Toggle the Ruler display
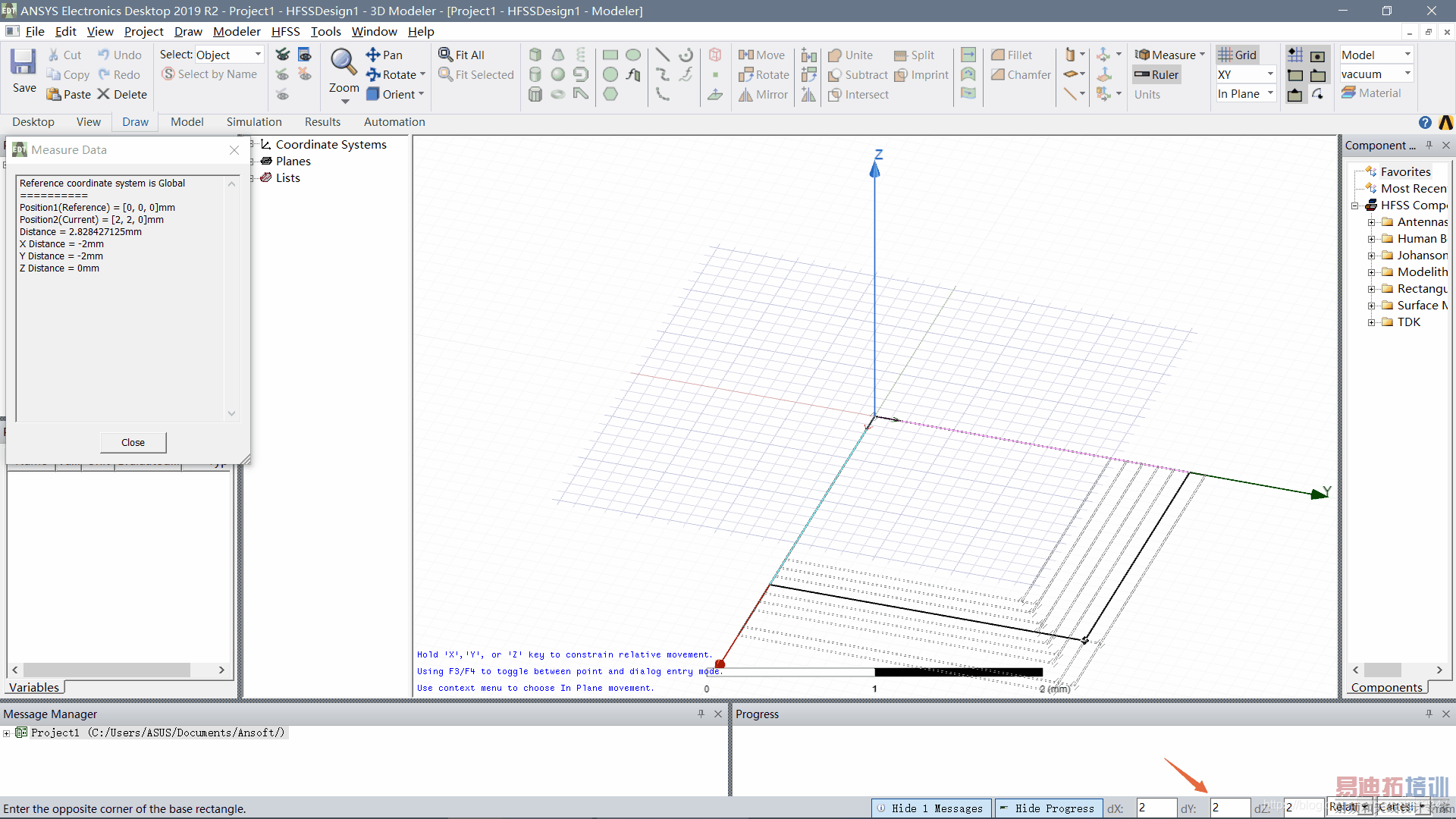The image size is (1456, 819). (1157, 74)
